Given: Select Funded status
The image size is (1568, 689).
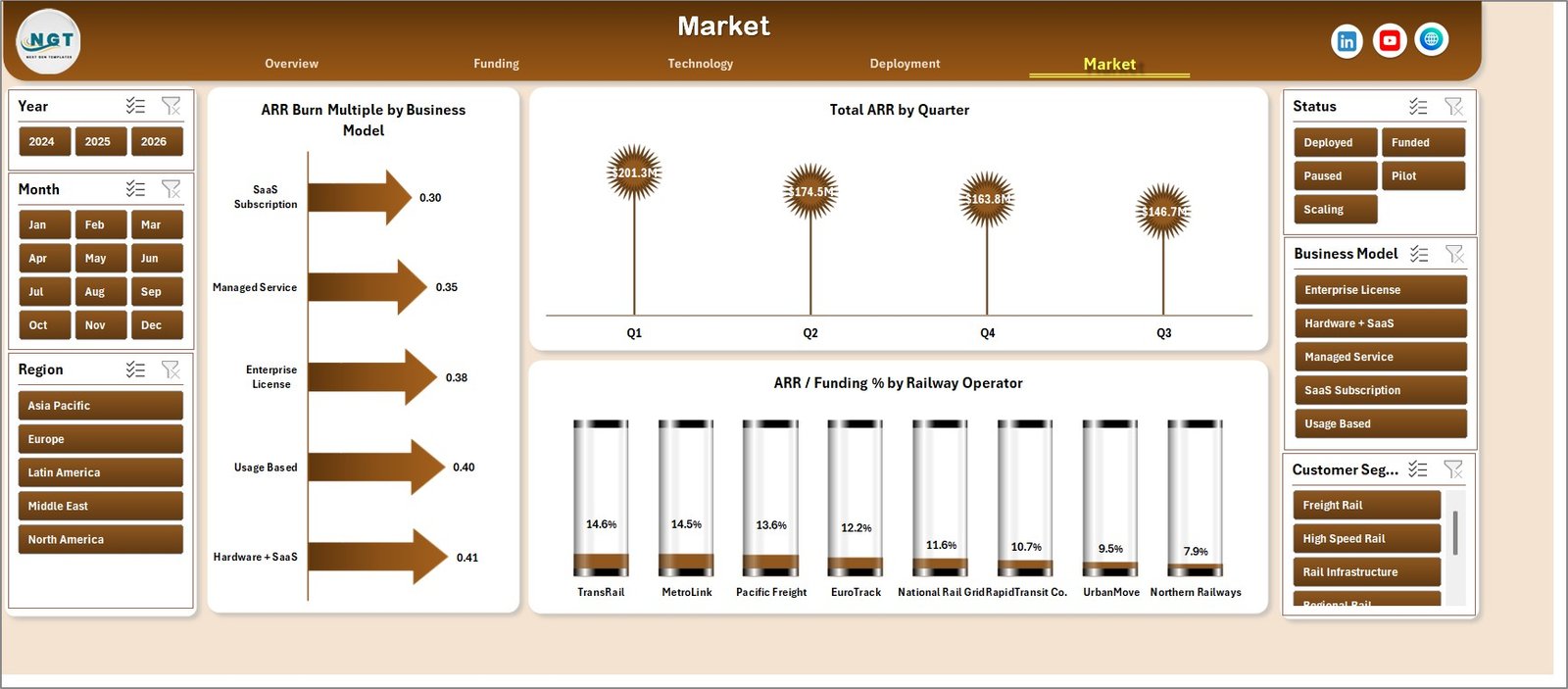Looking at the screenshot, I should click(x=1423, y=142).
